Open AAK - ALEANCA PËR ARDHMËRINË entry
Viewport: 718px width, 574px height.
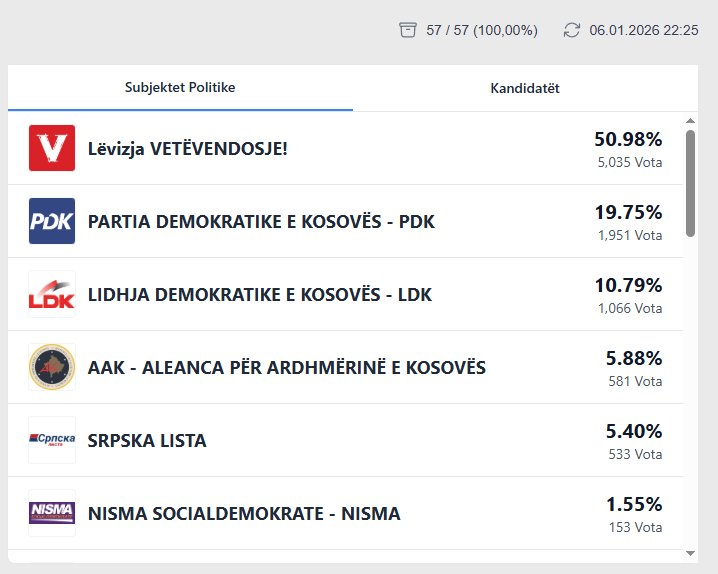pyautogui.click(x=287, y=367)
